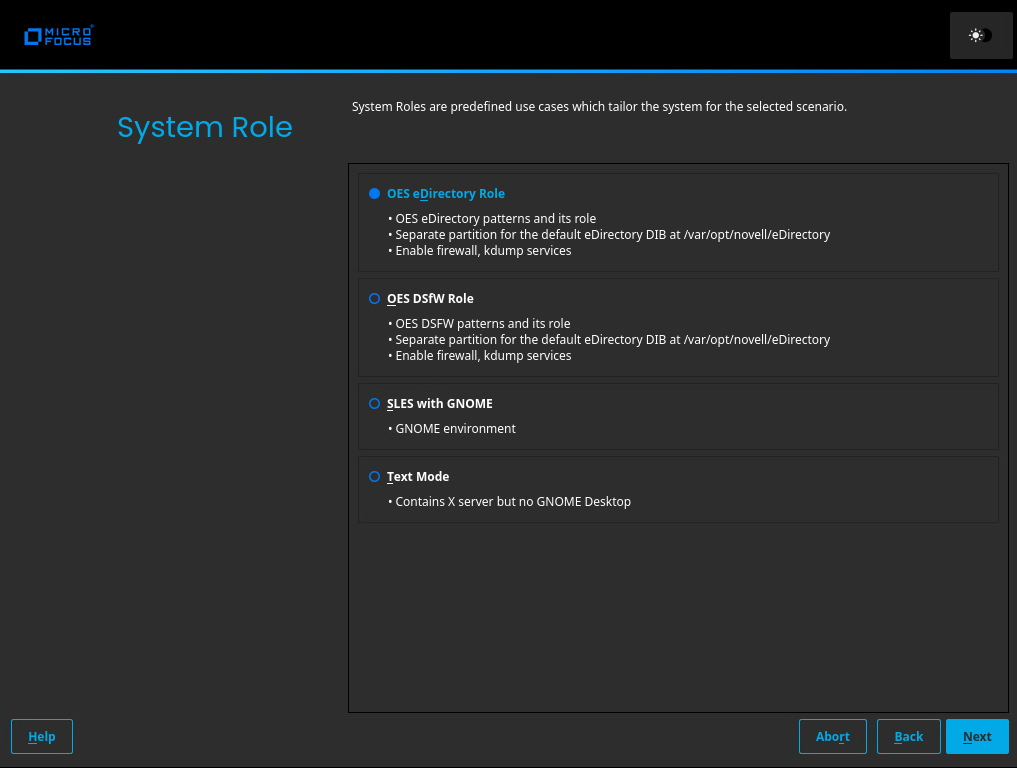Click the System Role heading
This screenshot has width=1017, height=768.
pos(205,128)
